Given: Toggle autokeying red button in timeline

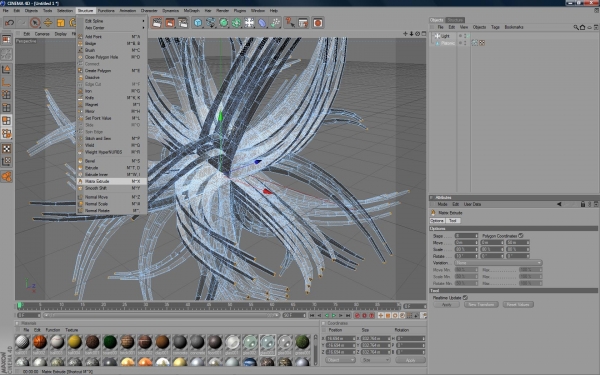Looking at the screenshot, I should pyautogui.click(x=364, y=315).
